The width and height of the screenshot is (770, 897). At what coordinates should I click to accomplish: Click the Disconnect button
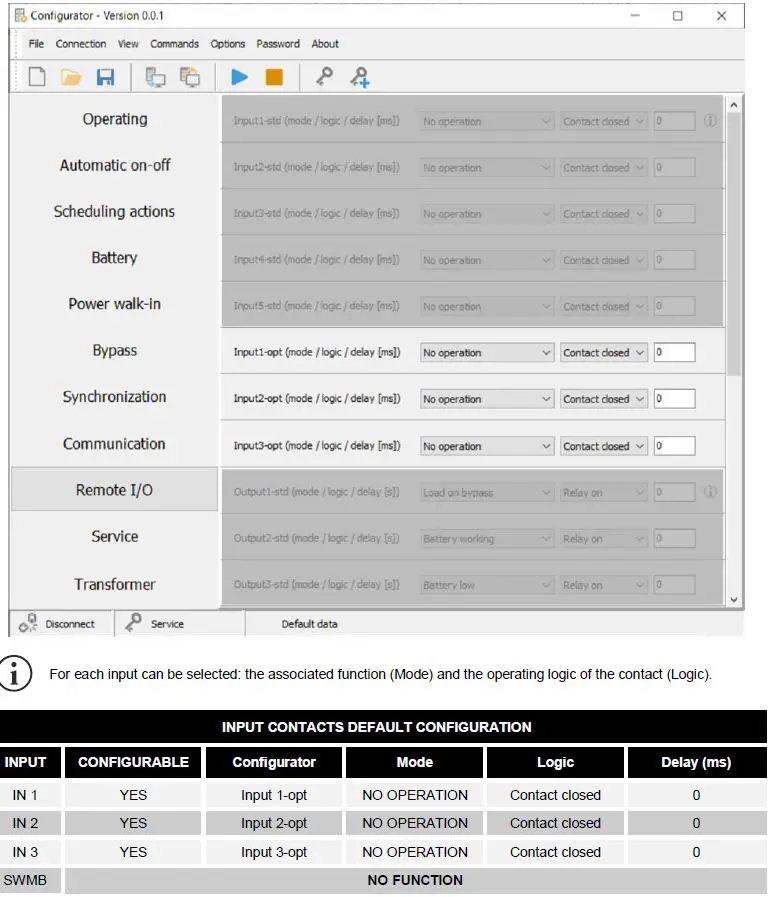61,623
